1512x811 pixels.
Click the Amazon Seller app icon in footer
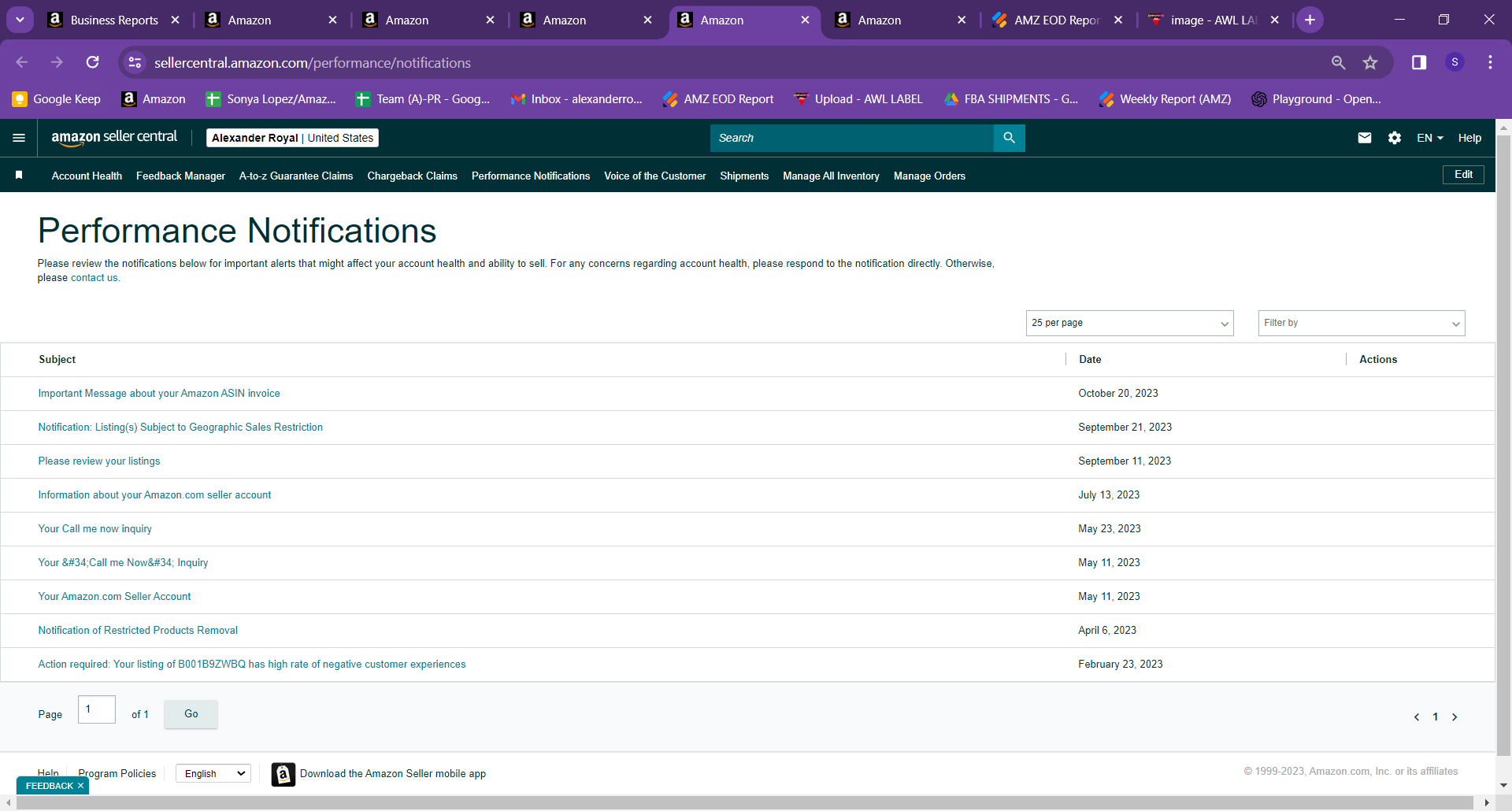click(283, 774)
